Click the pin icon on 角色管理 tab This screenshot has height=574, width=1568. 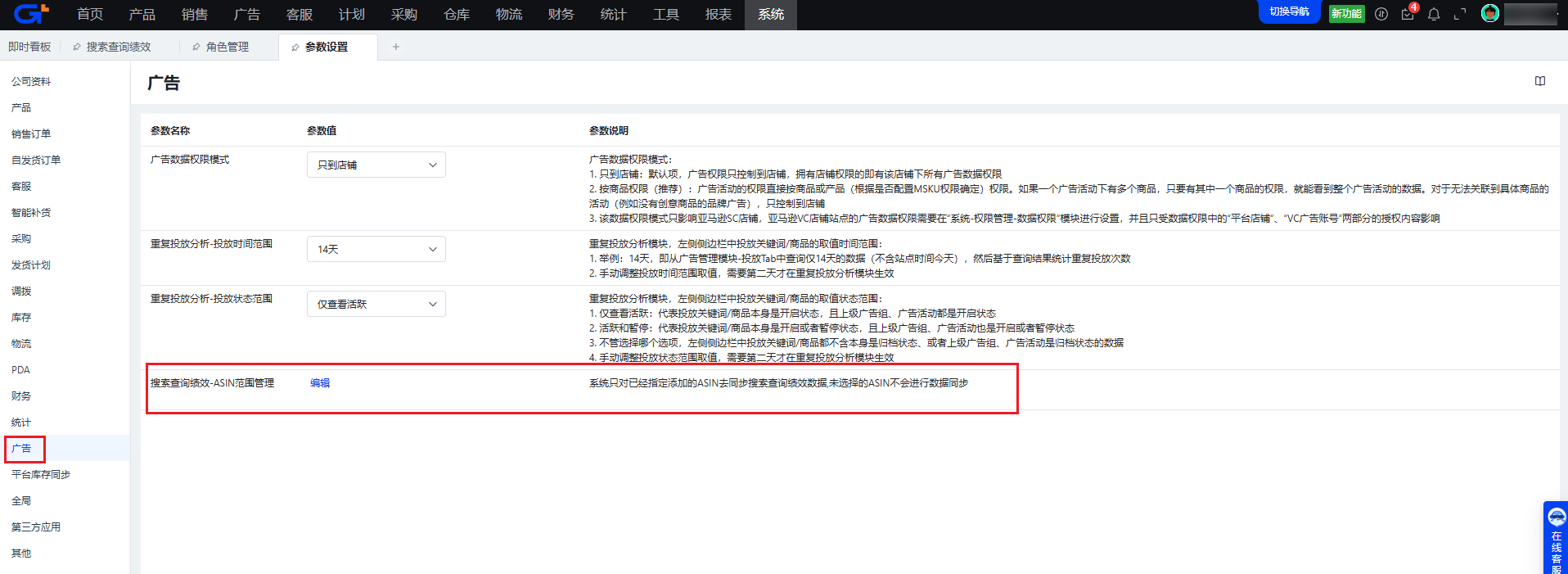pos(196,47)
